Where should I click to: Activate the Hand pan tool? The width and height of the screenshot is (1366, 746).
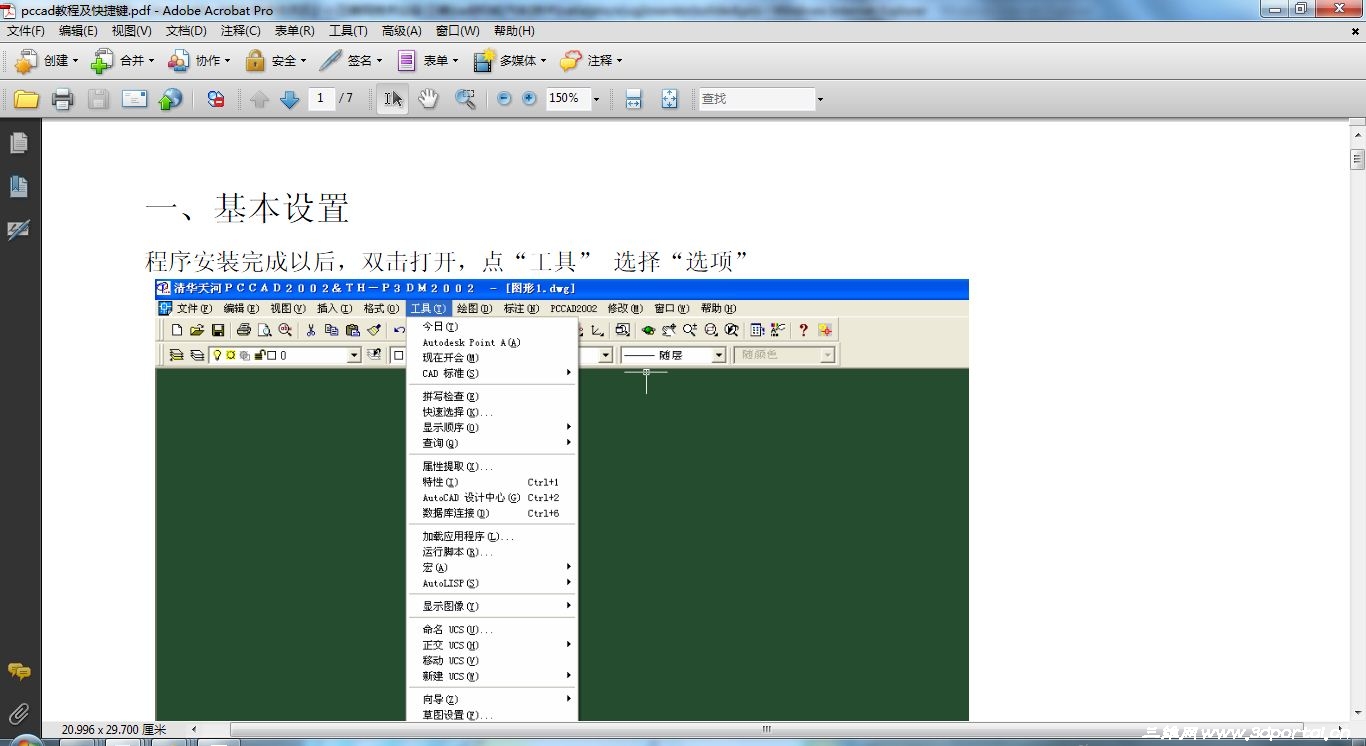pyautogui.click(x=428, y=99)
